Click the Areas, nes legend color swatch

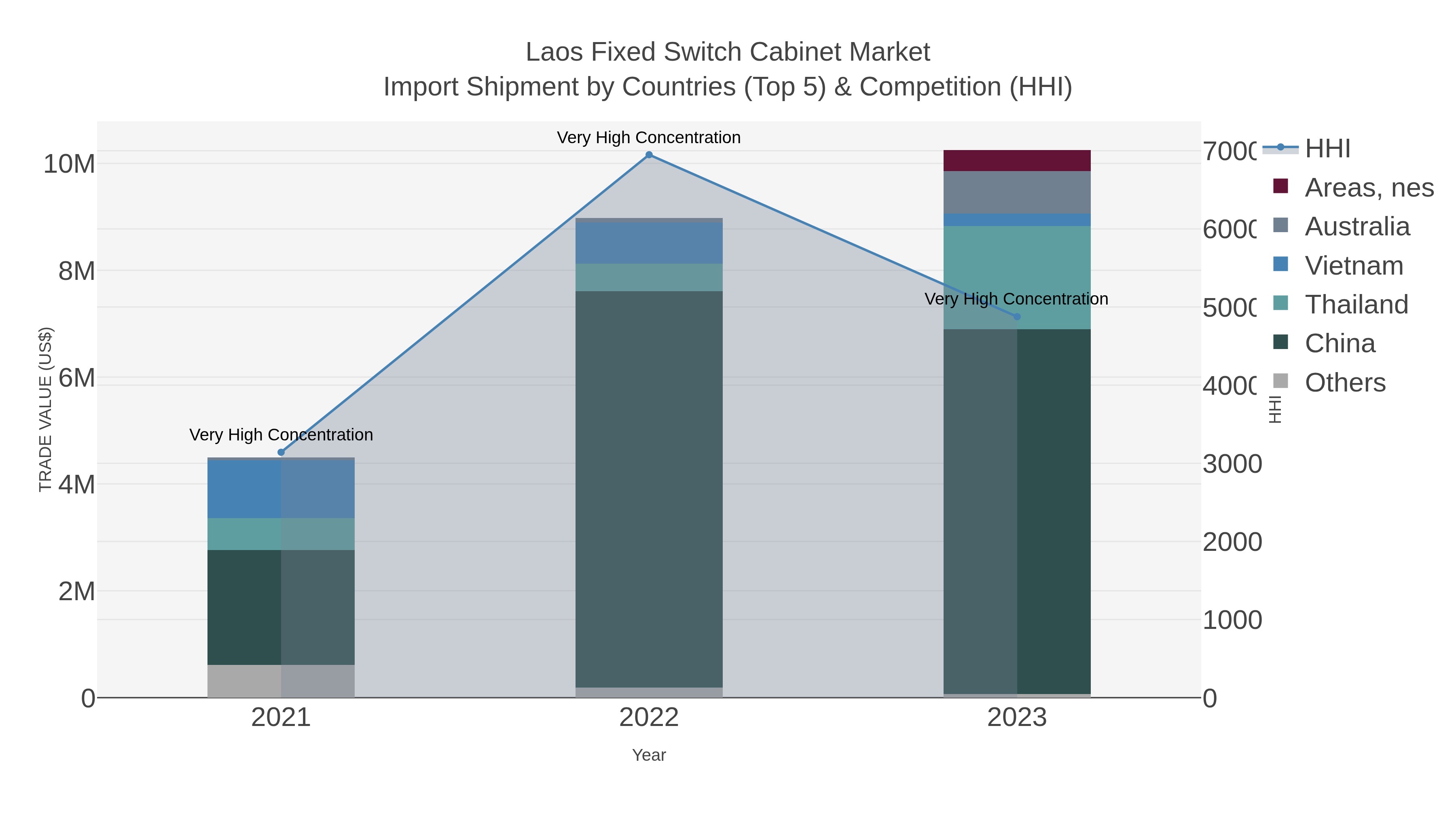click(x=1281, y=186)
